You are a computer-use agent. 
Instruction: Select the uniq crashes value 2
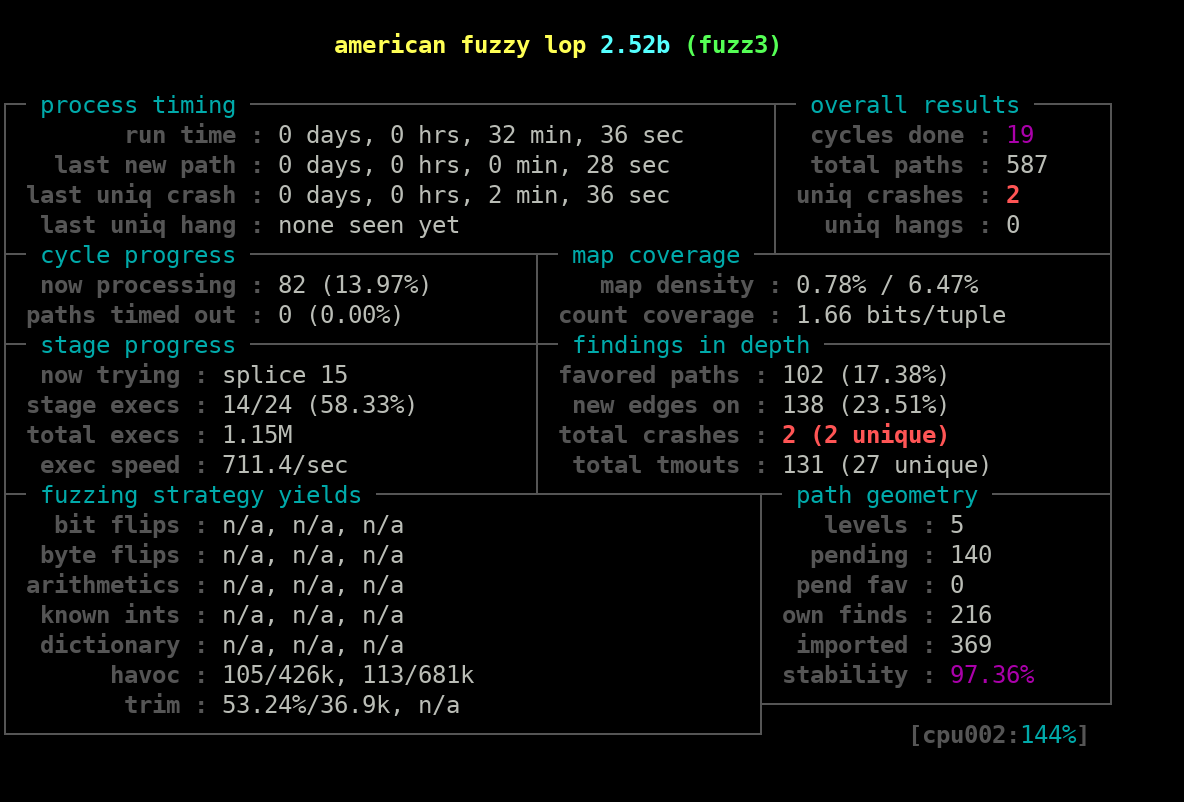pos(1013,196)
